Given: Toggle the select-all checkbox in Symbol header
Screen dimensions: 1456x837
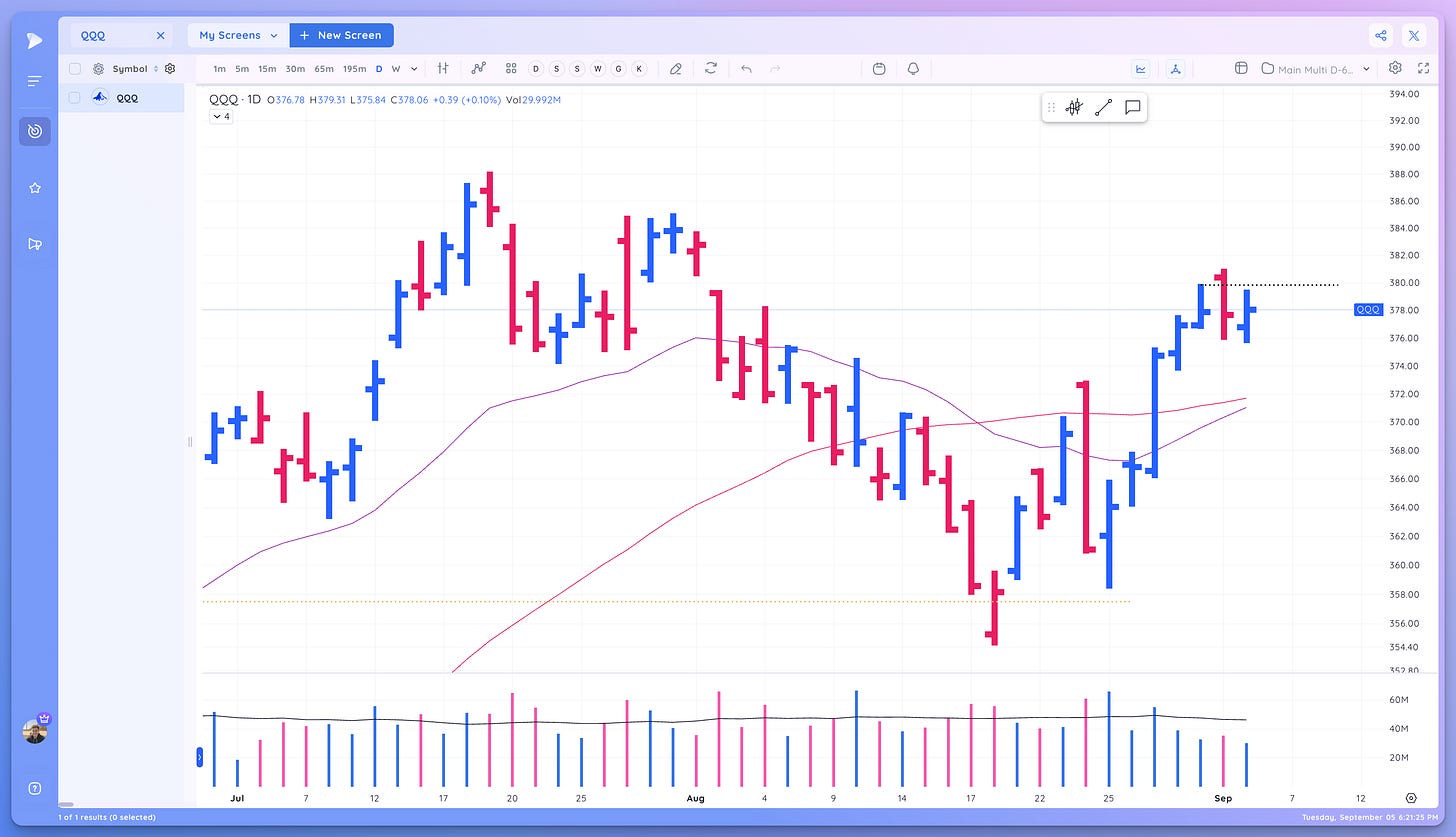Looking at the screenshot, I should click(x=75, y=69).
